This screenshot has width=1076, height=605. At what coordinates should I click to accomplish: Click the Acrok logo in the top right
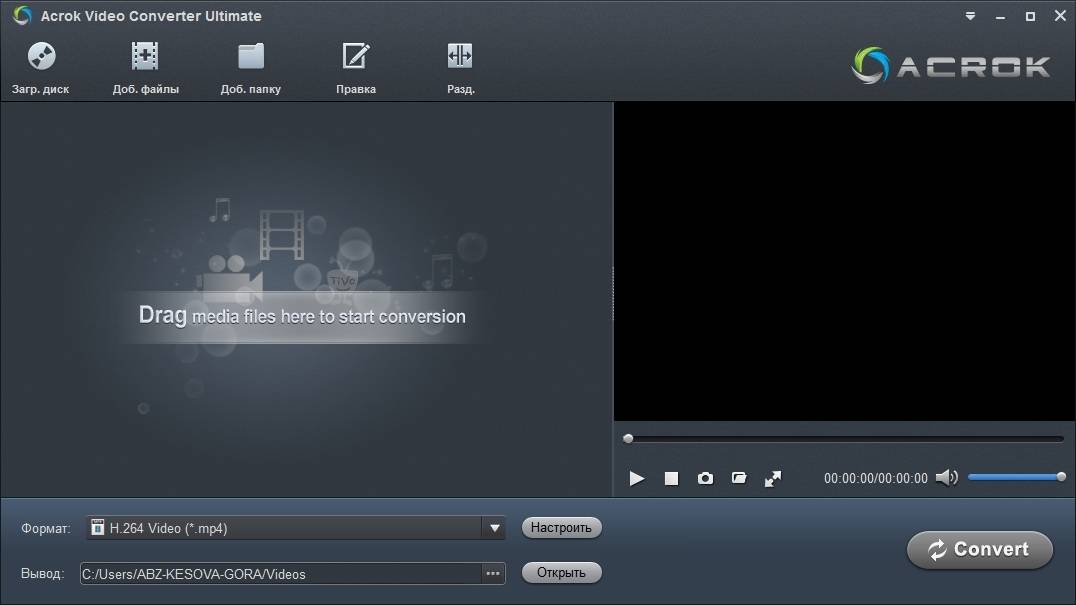[x=951, y=65]
